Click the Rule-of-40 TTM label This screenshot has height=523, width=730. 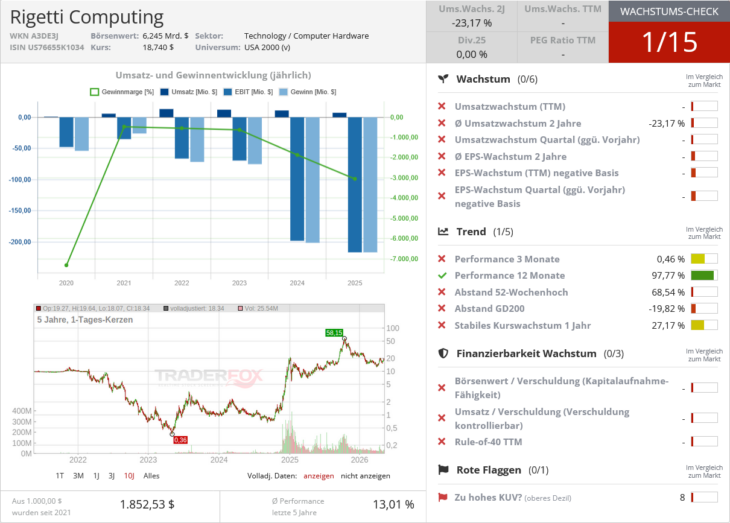point(488,441)
